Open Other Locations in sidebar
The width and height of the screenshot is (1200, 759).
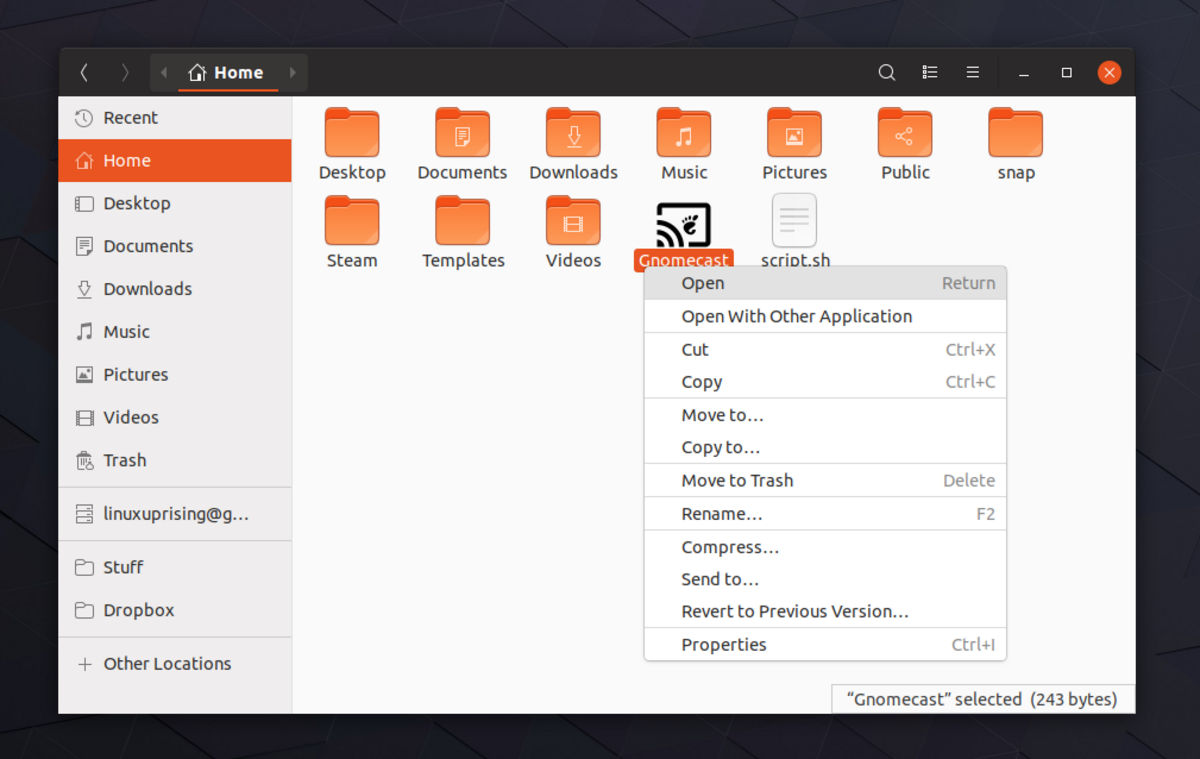[x=167, y=663]
